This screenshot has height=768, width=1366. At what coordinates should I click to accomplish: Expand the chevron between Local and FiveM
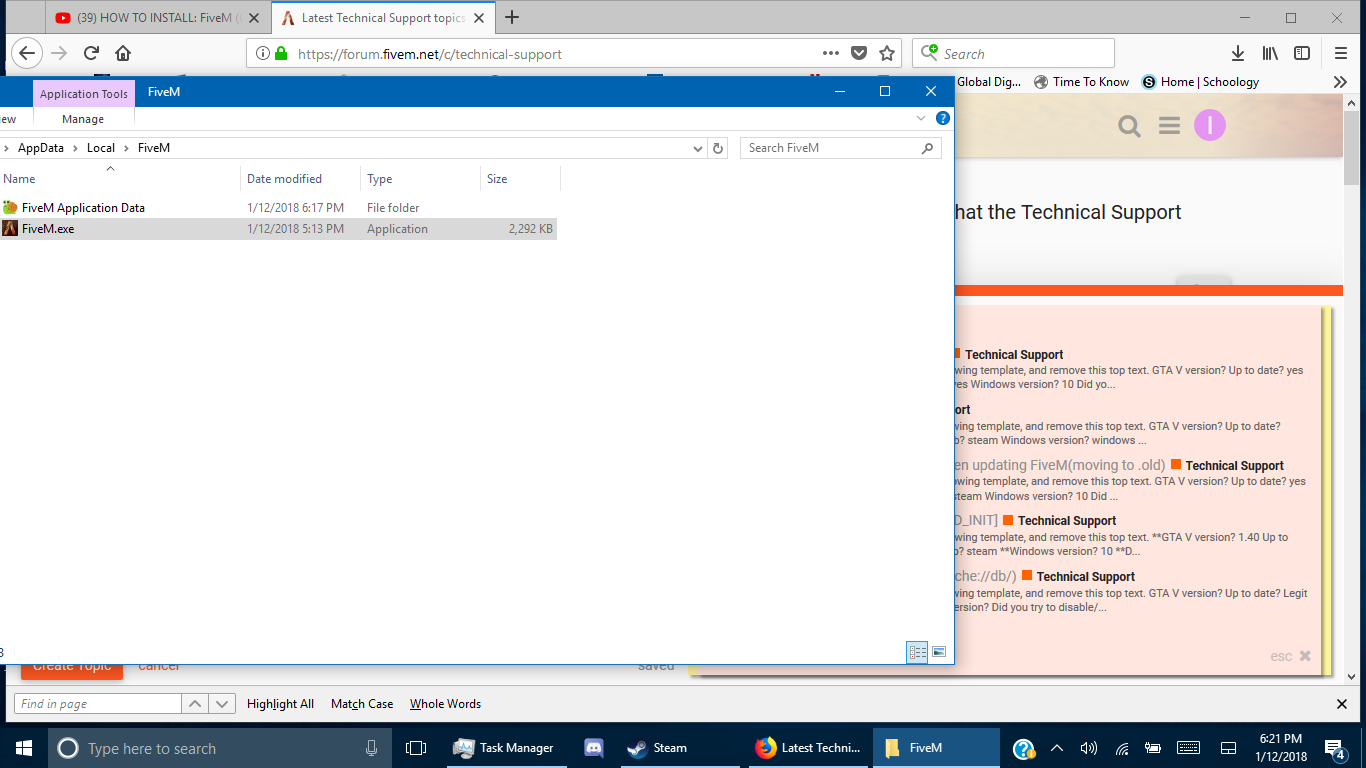126,148
